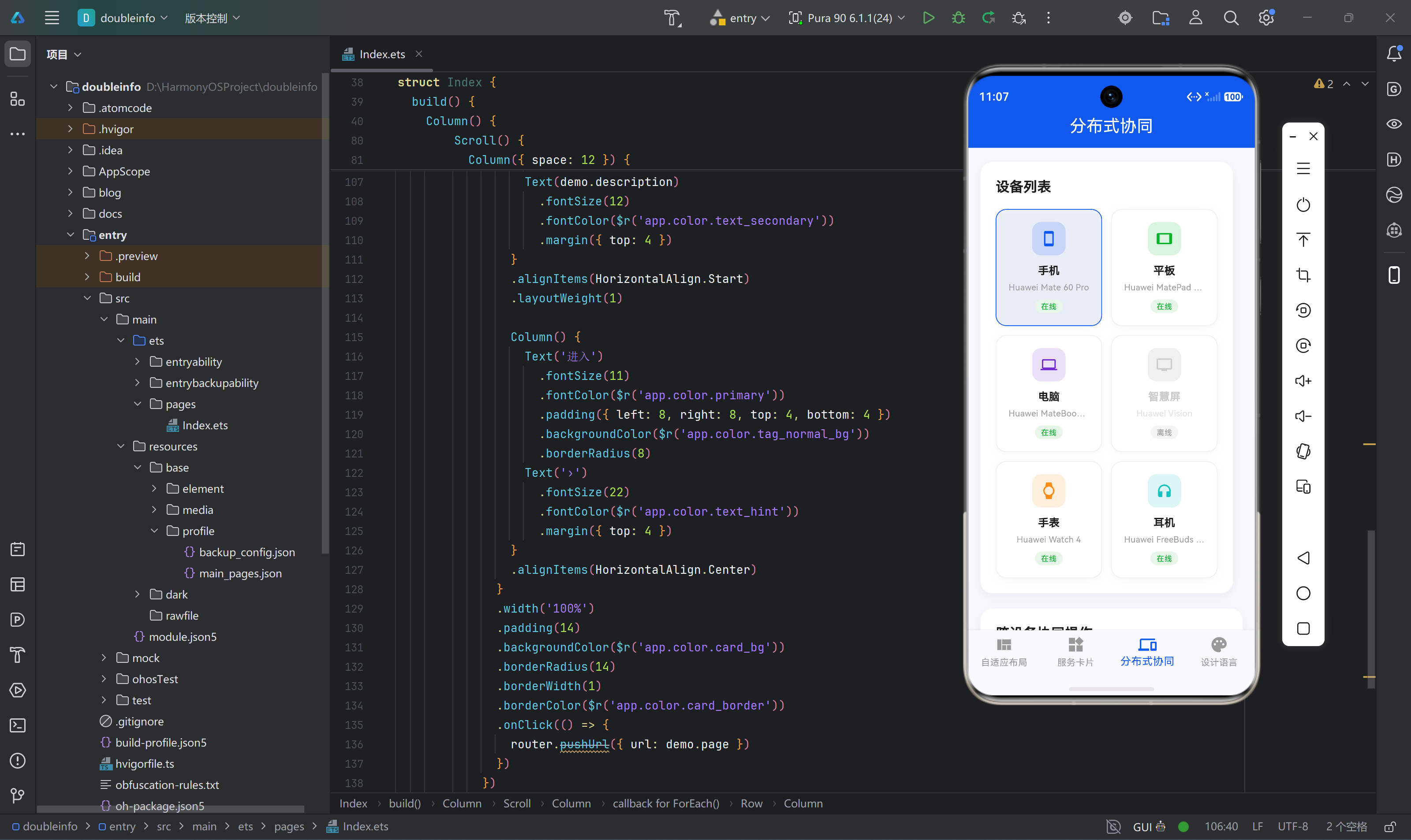Viewport: 1411px width, 840px height.
Task: Rotate the emulator device screen
Action: click(x=1303, y=451)
